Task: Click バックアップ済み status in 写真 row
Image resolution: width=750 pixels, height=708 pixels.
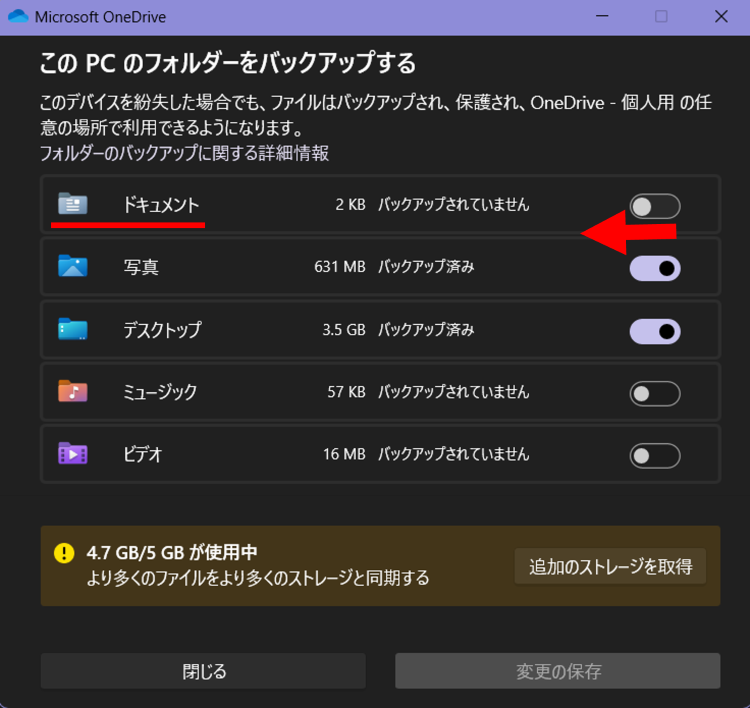Action: tap(426, 266)
